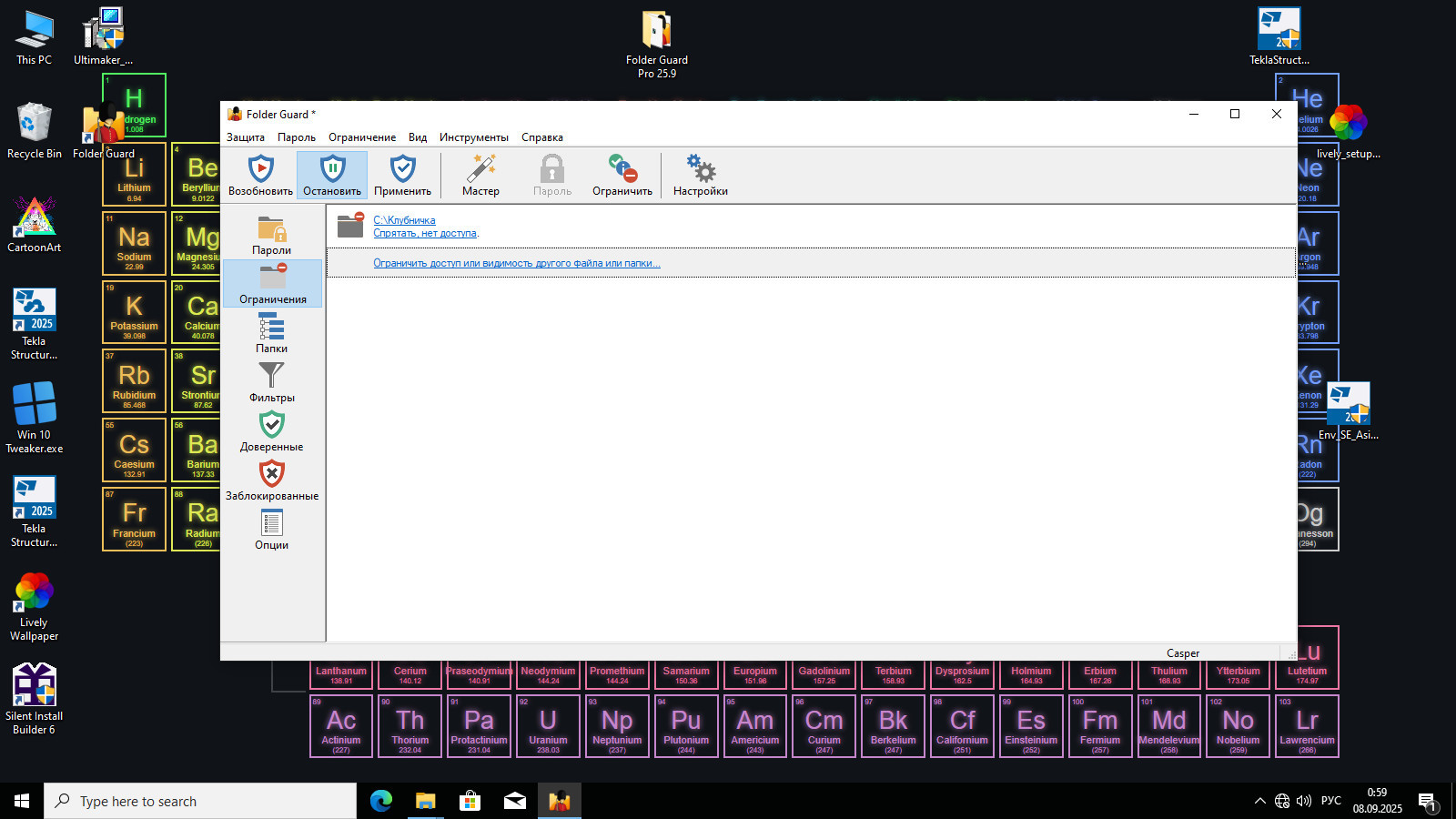The height and width of the screenshot is (819, 1456).
Task: Click the Folder Guard taskbar button
Action: click(559, 801)
